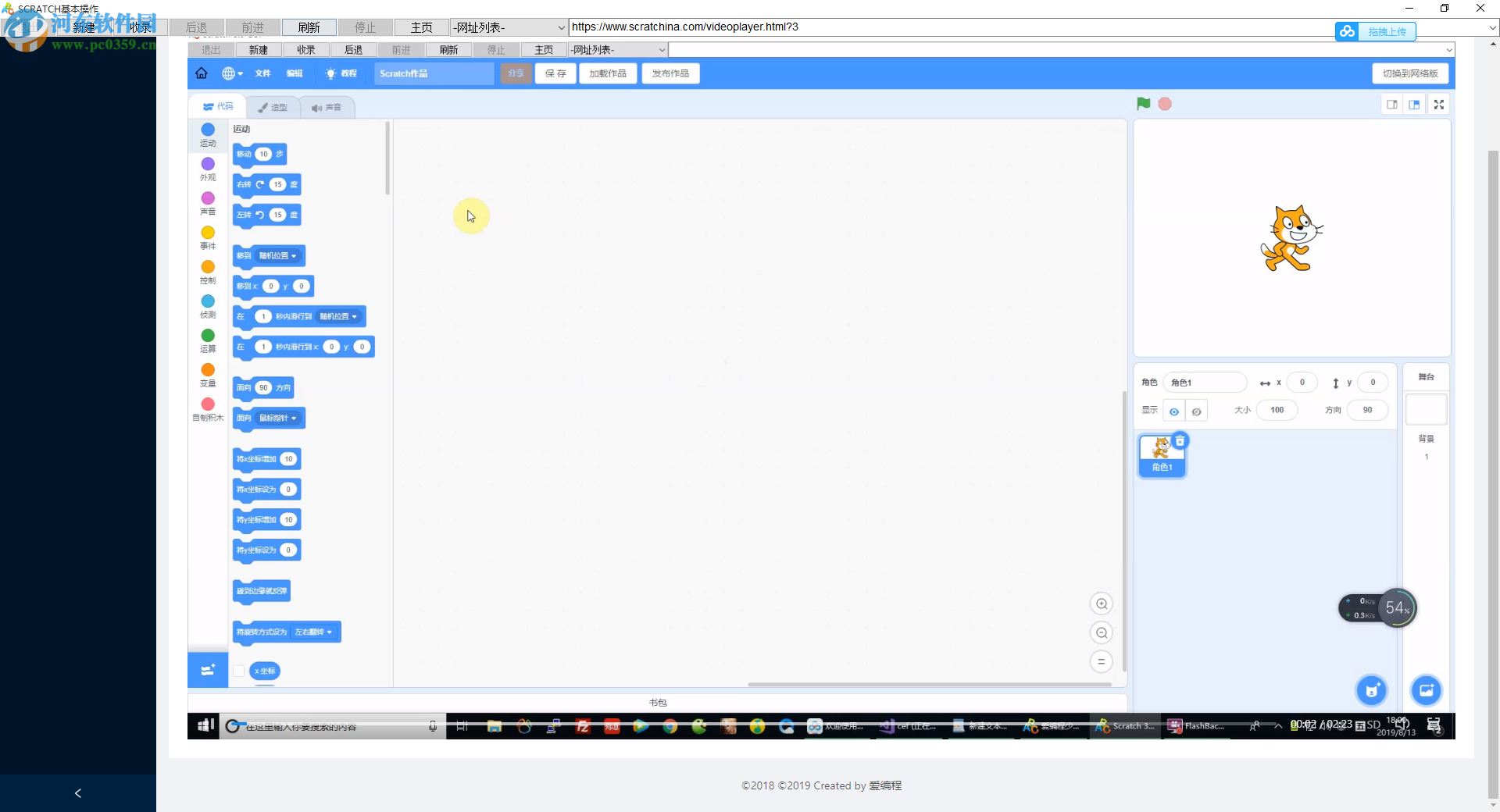Select the 事件 events block category
Image resolution: width=1500 pixels, height=812 pixels.
point(208,237)
